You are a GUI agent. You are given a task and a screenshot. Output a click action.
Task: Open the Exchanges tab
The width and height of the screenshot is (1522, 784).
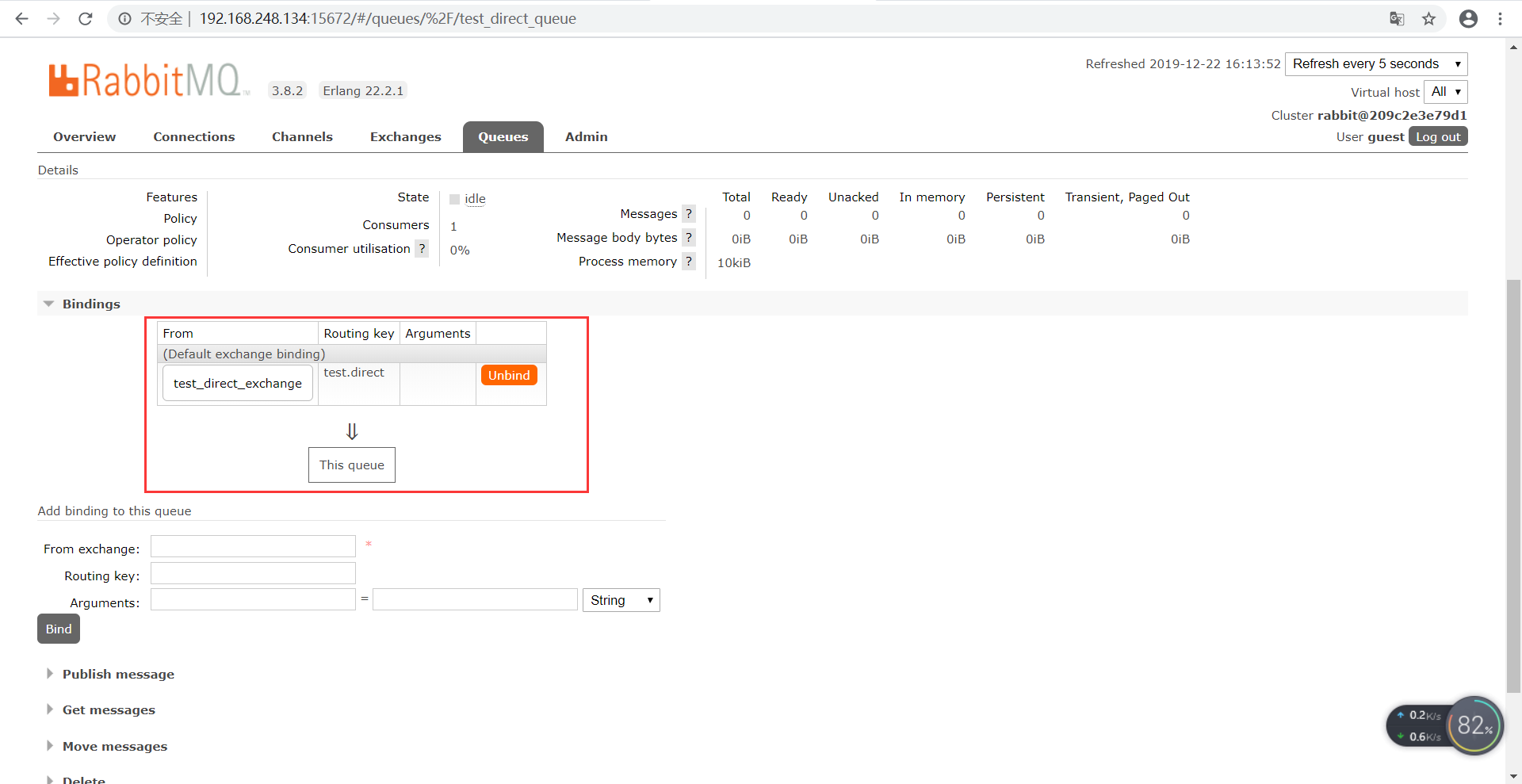pos(405,136)
